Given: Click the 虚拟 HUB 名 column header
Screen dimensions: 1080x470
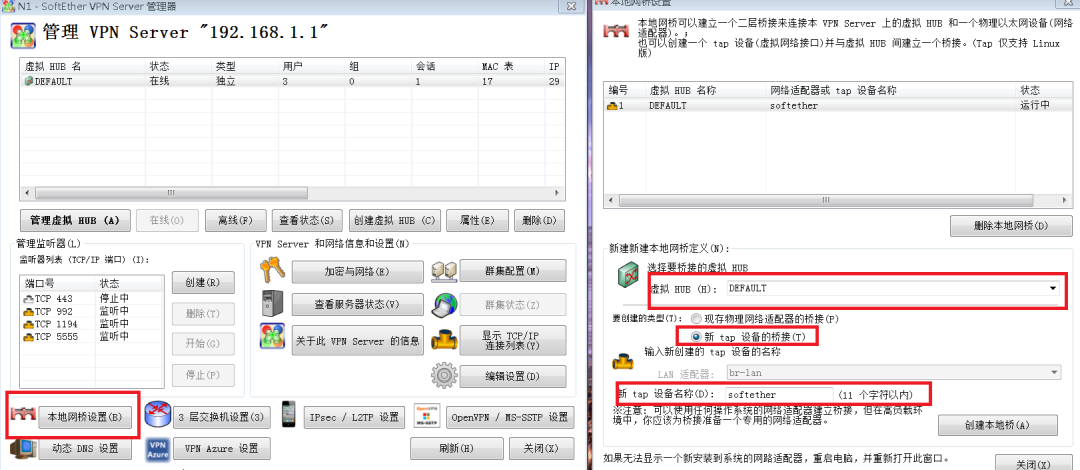Looking at the screenshot, I should click(x=83, y=67).
